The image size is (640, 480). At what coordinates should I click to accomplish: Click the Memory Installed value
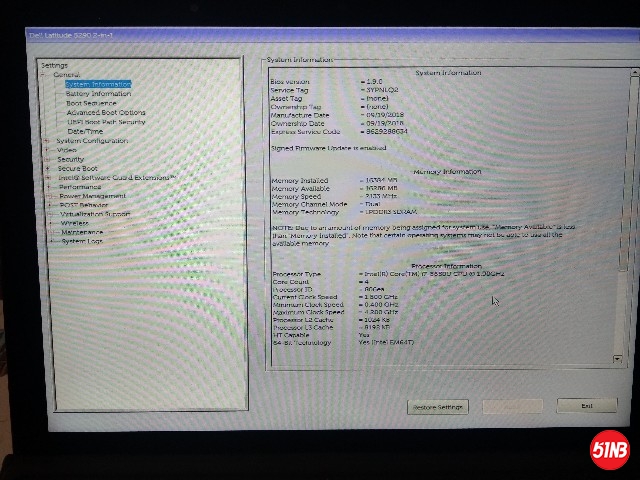[382, 180]
